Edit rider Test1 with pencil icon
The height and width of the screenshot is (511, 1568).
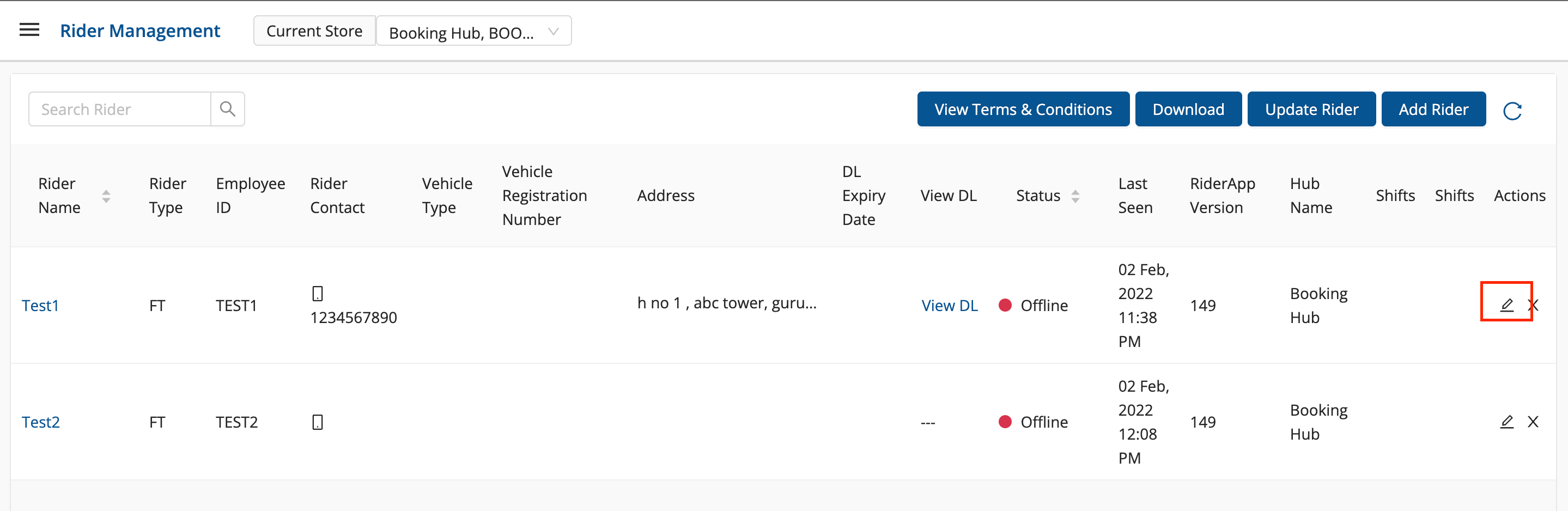[1506, 305]
